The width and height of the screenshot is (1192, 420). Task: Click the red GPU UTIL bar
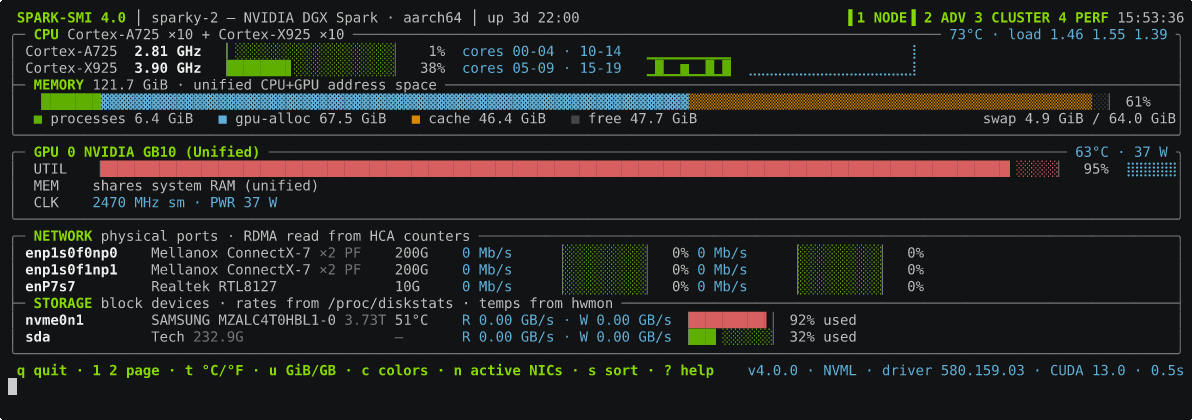555,169
